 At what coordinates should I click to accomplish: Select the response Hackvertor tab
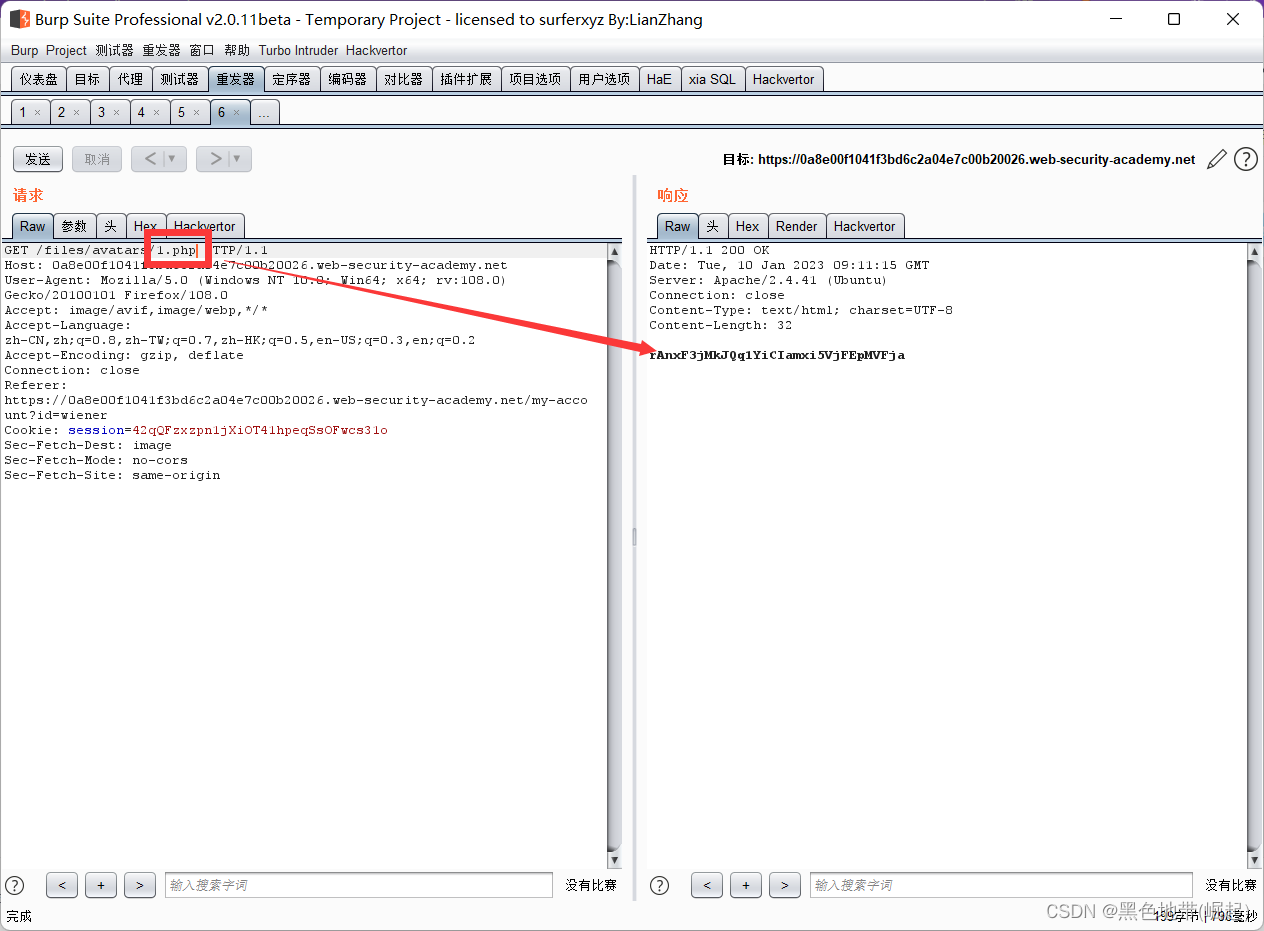point(865,226)
